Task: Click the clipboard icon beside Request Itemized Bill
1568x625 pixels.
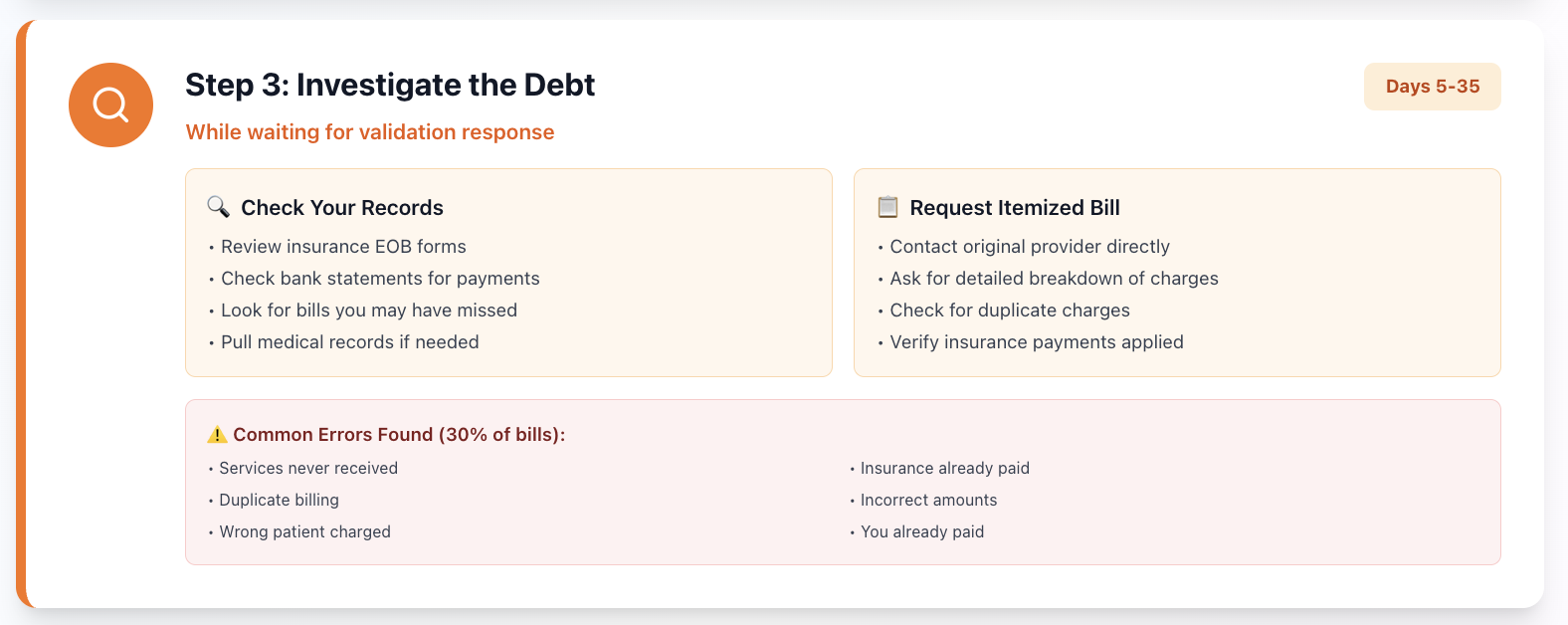Action: tap(887, 207)
